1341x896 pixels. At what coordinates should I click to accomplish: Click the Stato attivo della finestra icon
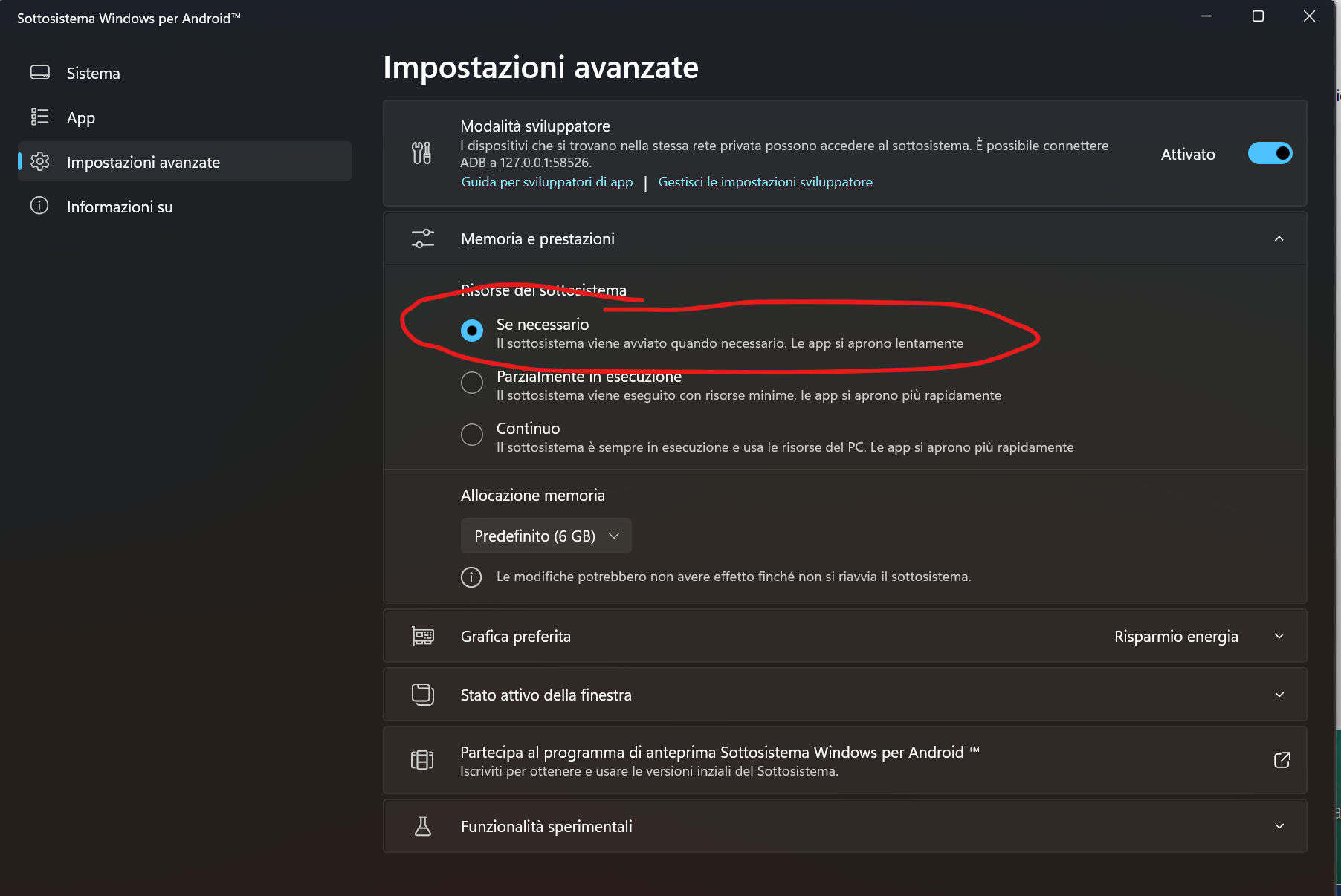point(423,694)
